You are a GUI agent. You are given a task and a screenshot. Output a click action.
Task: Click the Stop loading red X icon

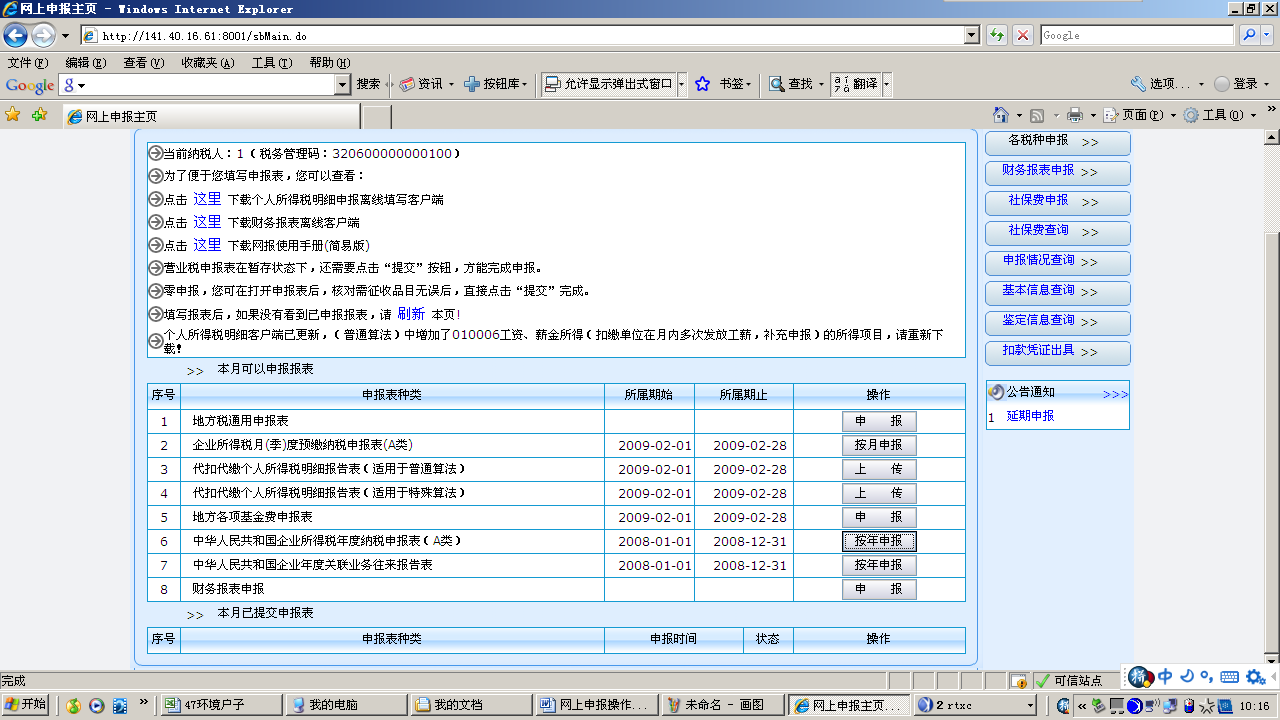[x=1022, y=36]
